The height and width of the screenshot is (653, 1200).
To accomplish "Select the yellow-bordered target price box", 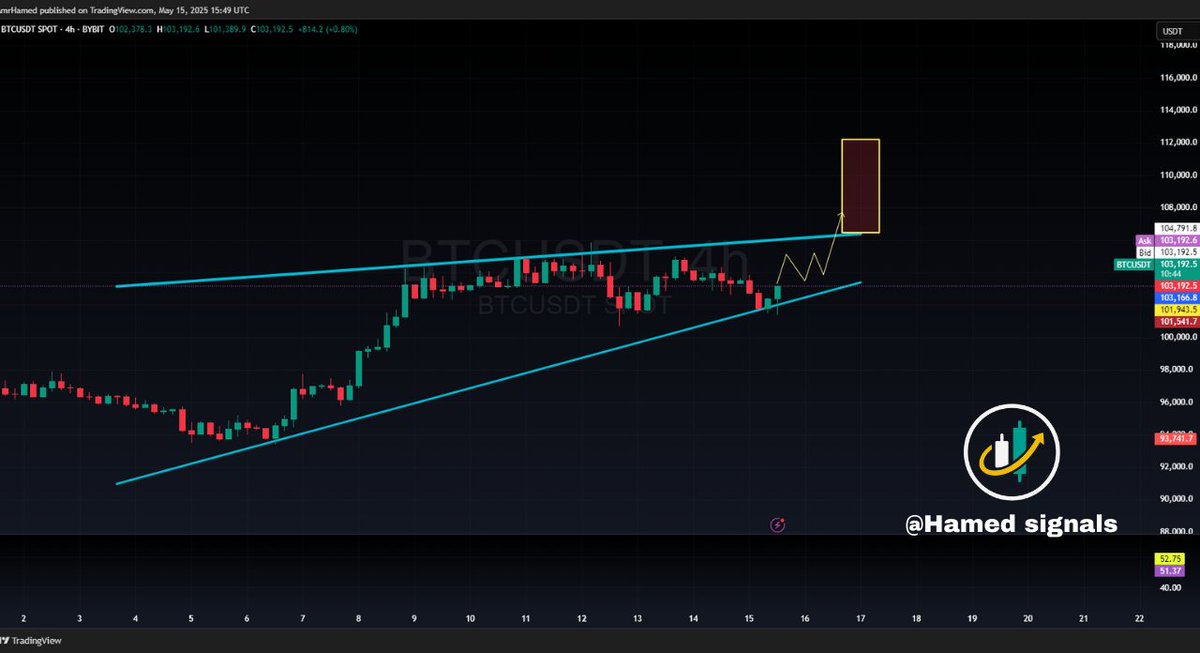I will [x=860, y=186].
